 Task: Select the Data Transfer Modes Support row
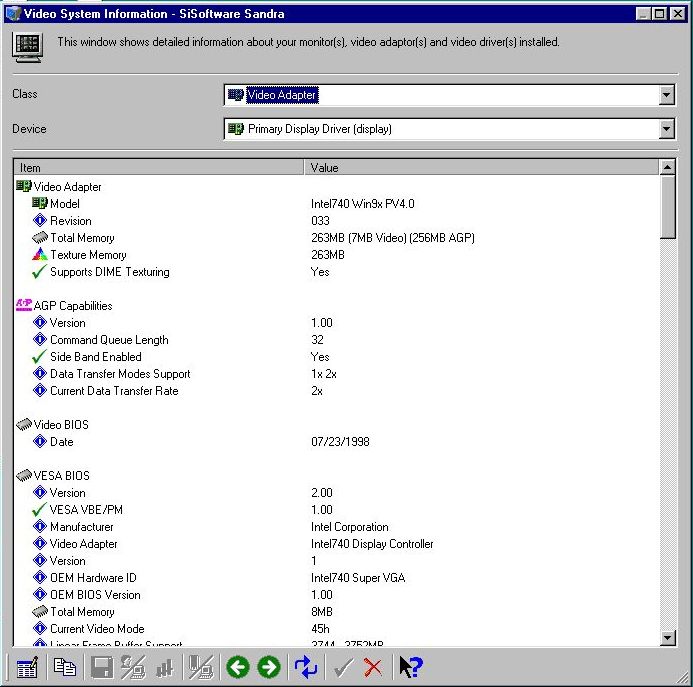point(336,374)
